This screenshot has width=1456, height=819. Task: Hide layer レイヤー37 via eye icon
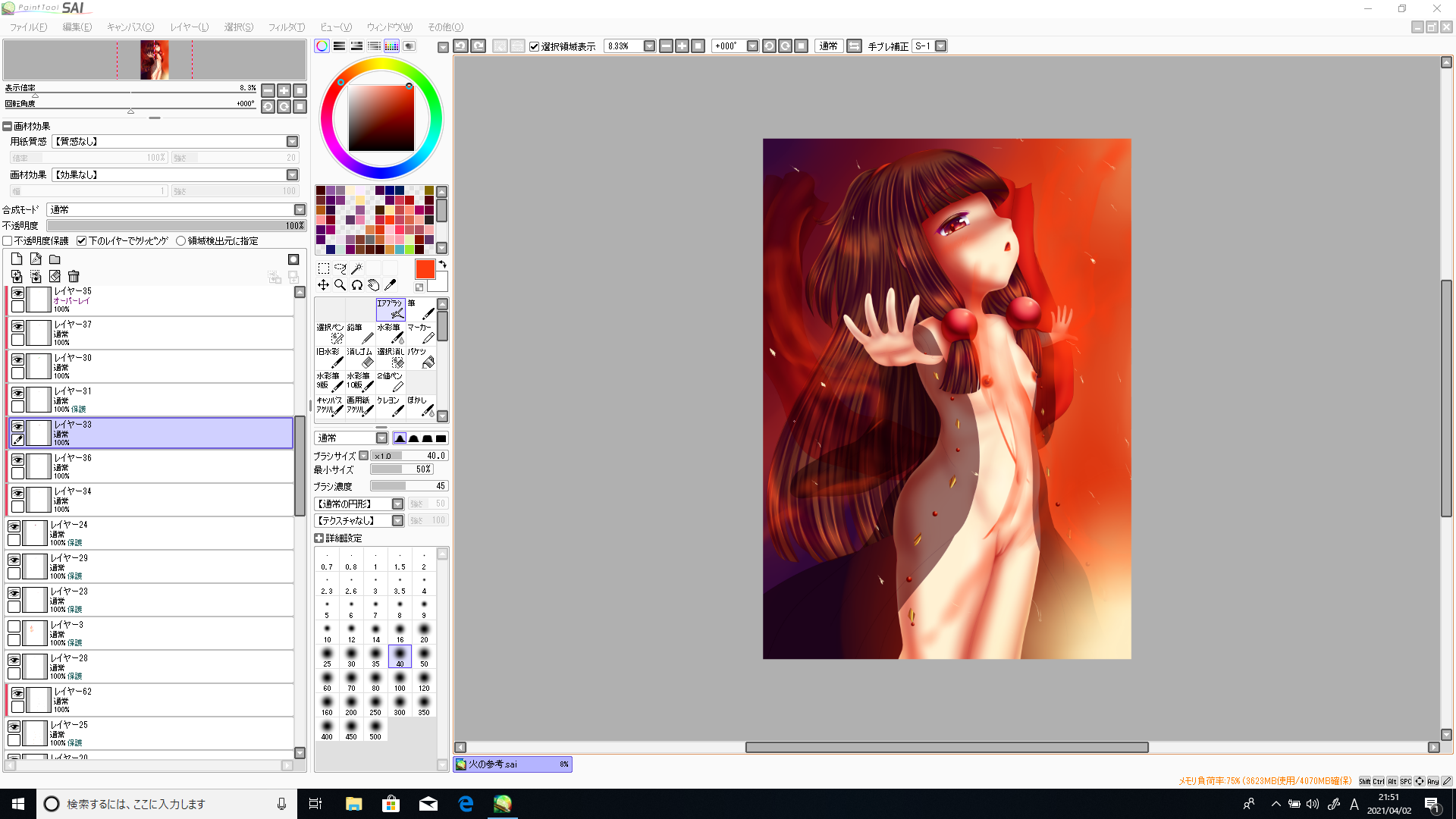pos(17,327)
